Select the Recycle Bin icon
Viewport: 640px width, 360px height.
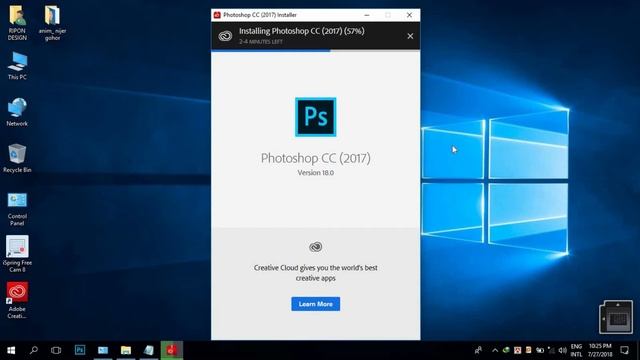[17, 158]
